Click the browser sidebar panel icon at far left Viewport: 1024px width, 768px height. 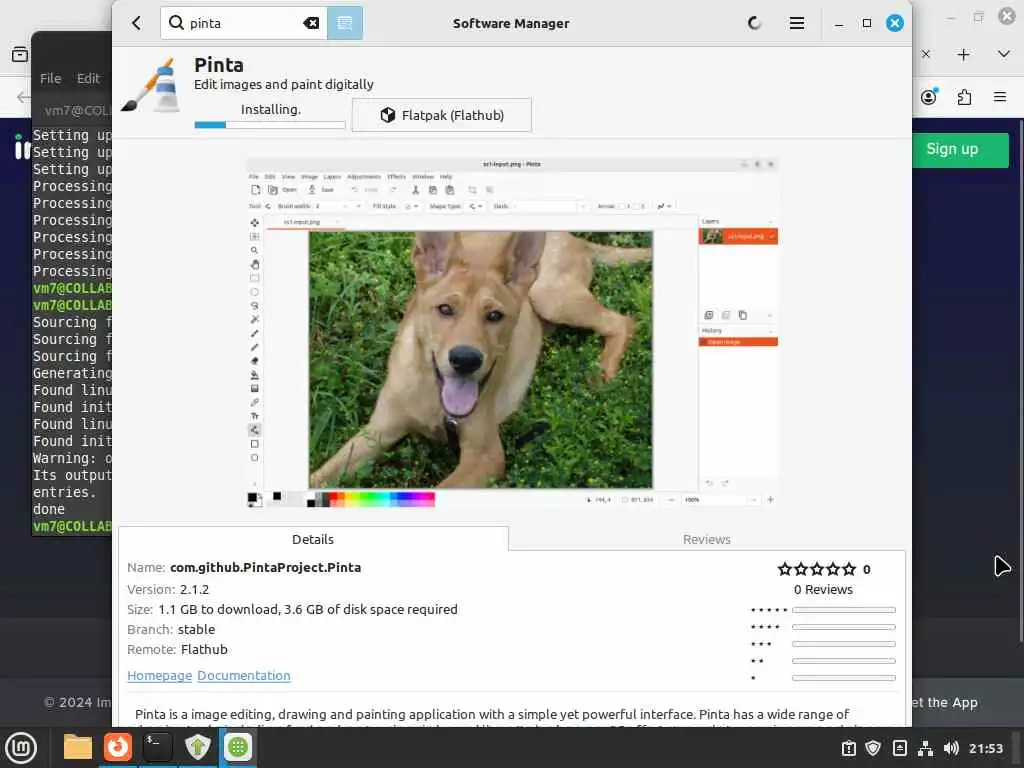(x=20, y=54)
